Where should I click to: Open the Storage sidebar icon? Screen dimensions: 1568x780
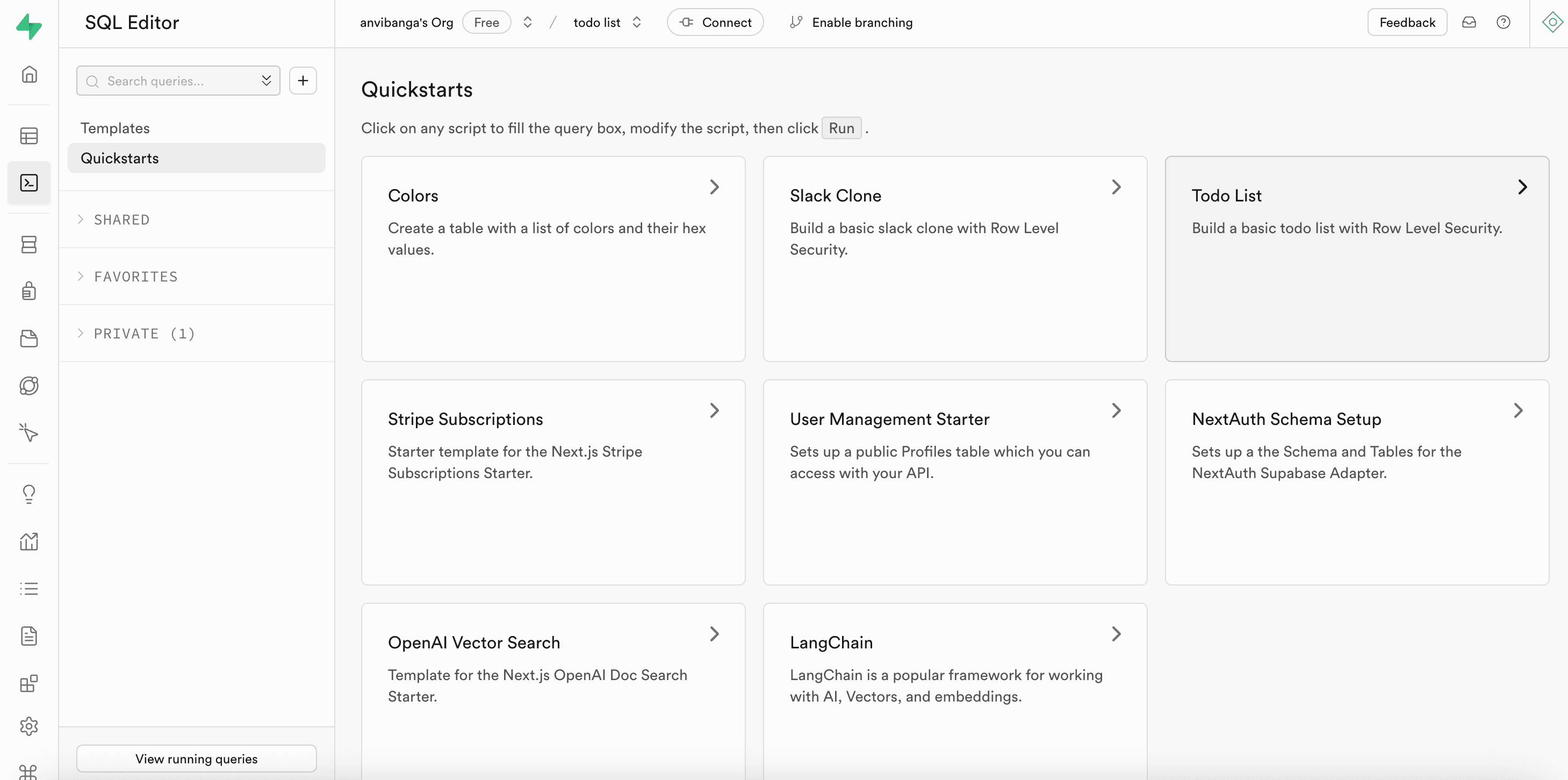[28, 338]
